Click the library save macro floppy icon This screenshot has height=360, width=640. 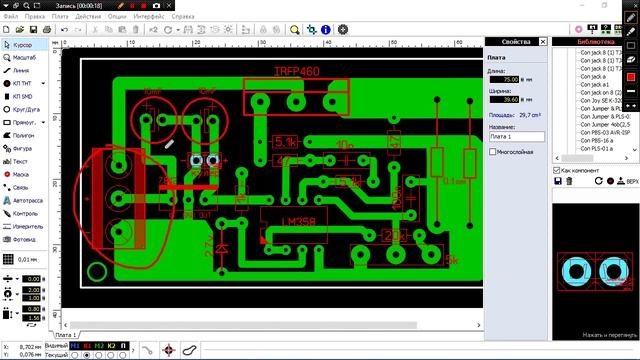pos(558,181)
